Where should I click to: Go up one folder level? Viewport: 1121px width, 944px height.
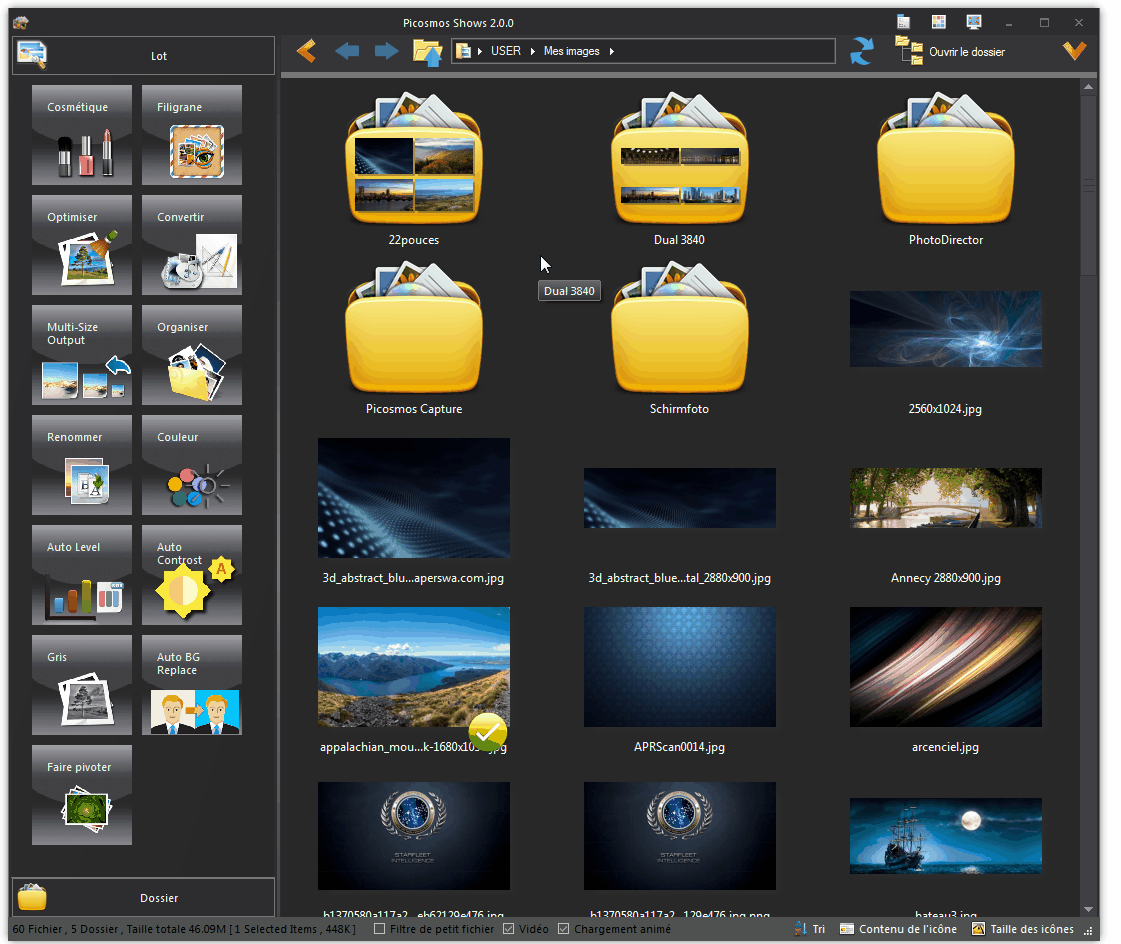pos(427,52)
